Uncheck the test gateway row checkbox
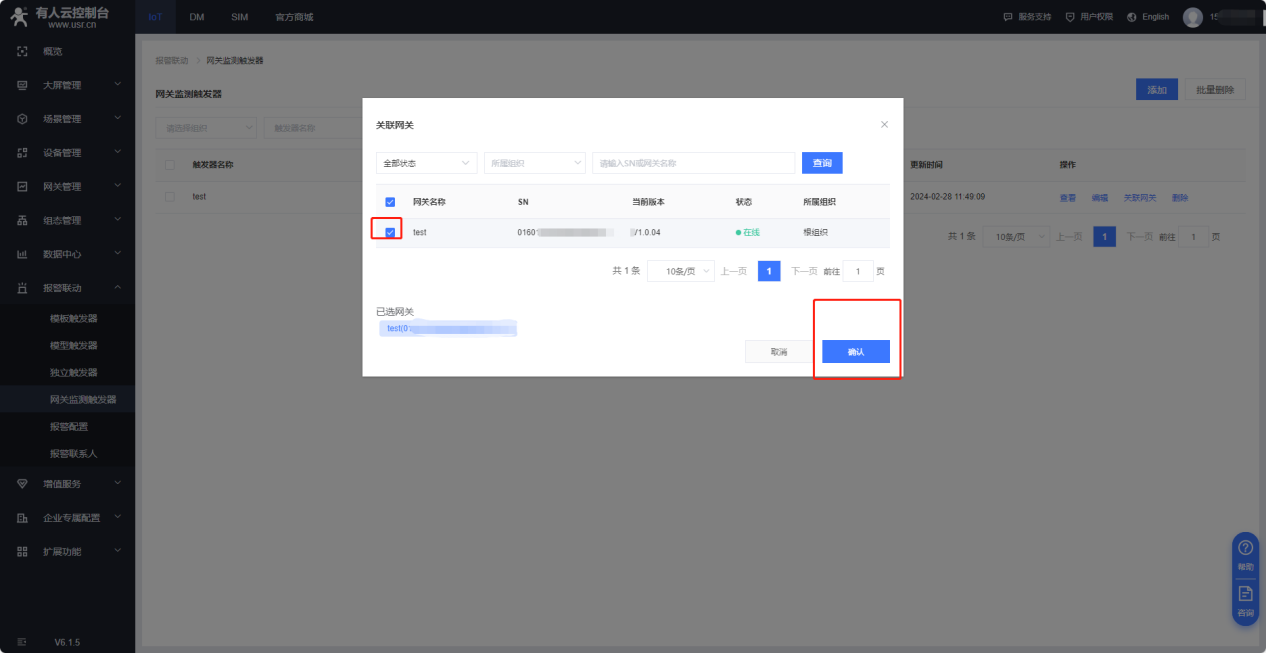The height and width of the screenshot is (653, 1266). click(390, 232)
